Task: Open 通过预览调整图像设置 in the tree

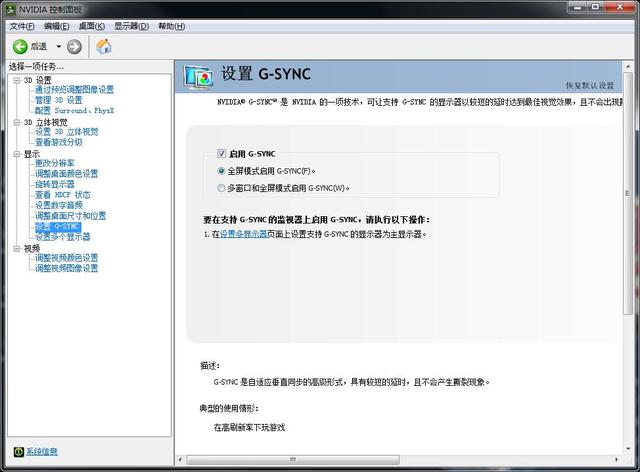Action: 74,89
